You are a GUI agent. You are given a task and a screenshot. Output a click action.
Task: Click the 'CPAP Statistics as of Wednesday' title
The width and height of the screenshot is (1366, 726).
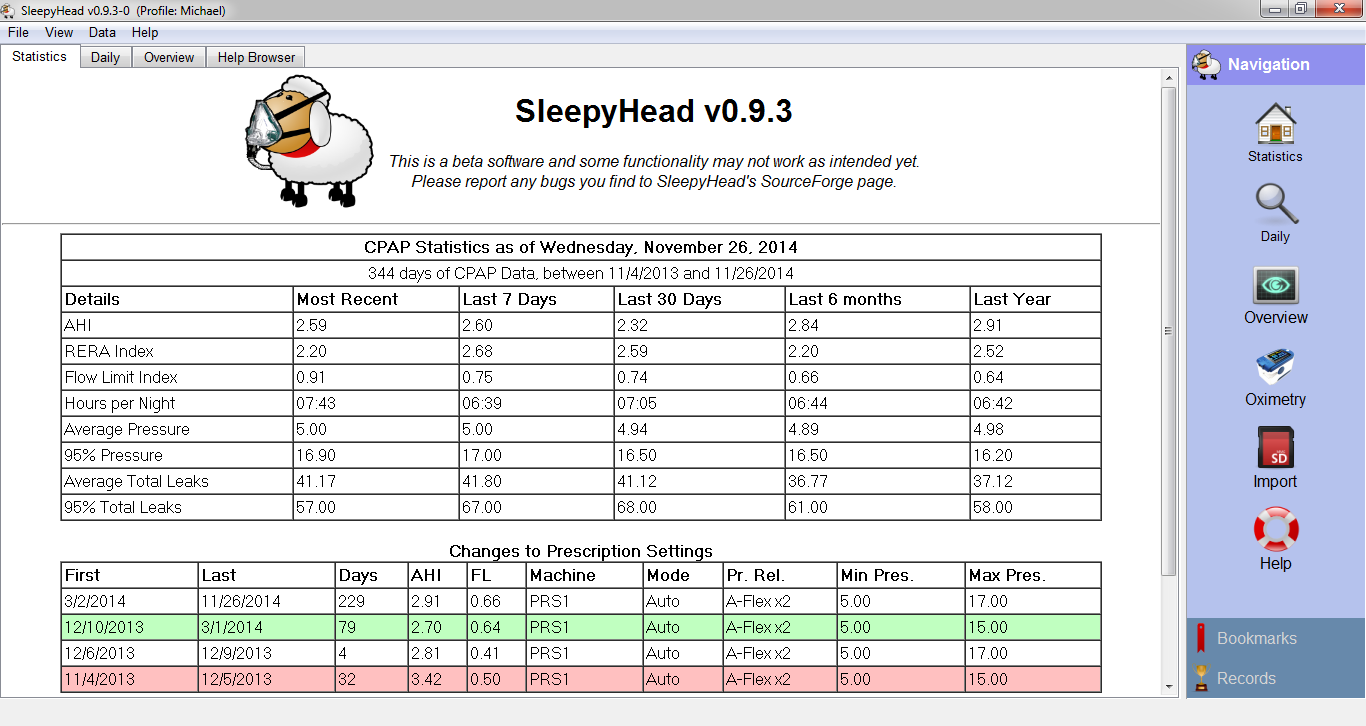[581, 247]
